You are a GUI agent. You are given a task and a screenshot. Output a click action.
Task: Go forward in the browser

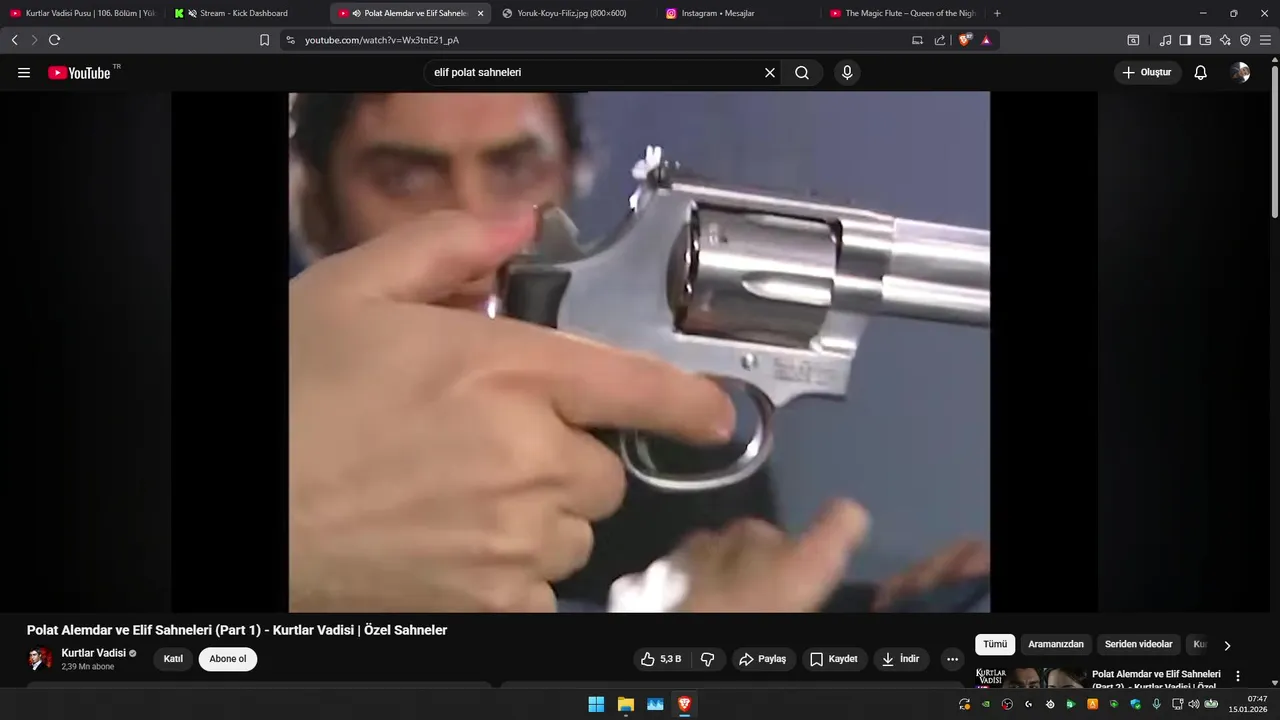click(x=34, y=40)
